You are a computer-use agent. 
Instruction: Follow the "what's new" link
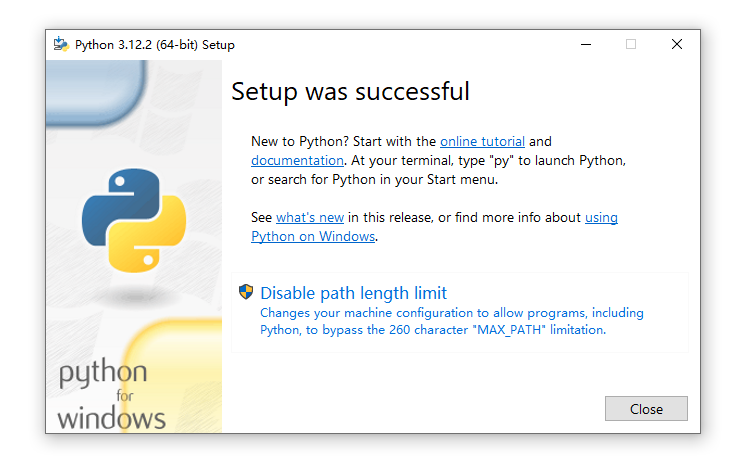(310, 217)
